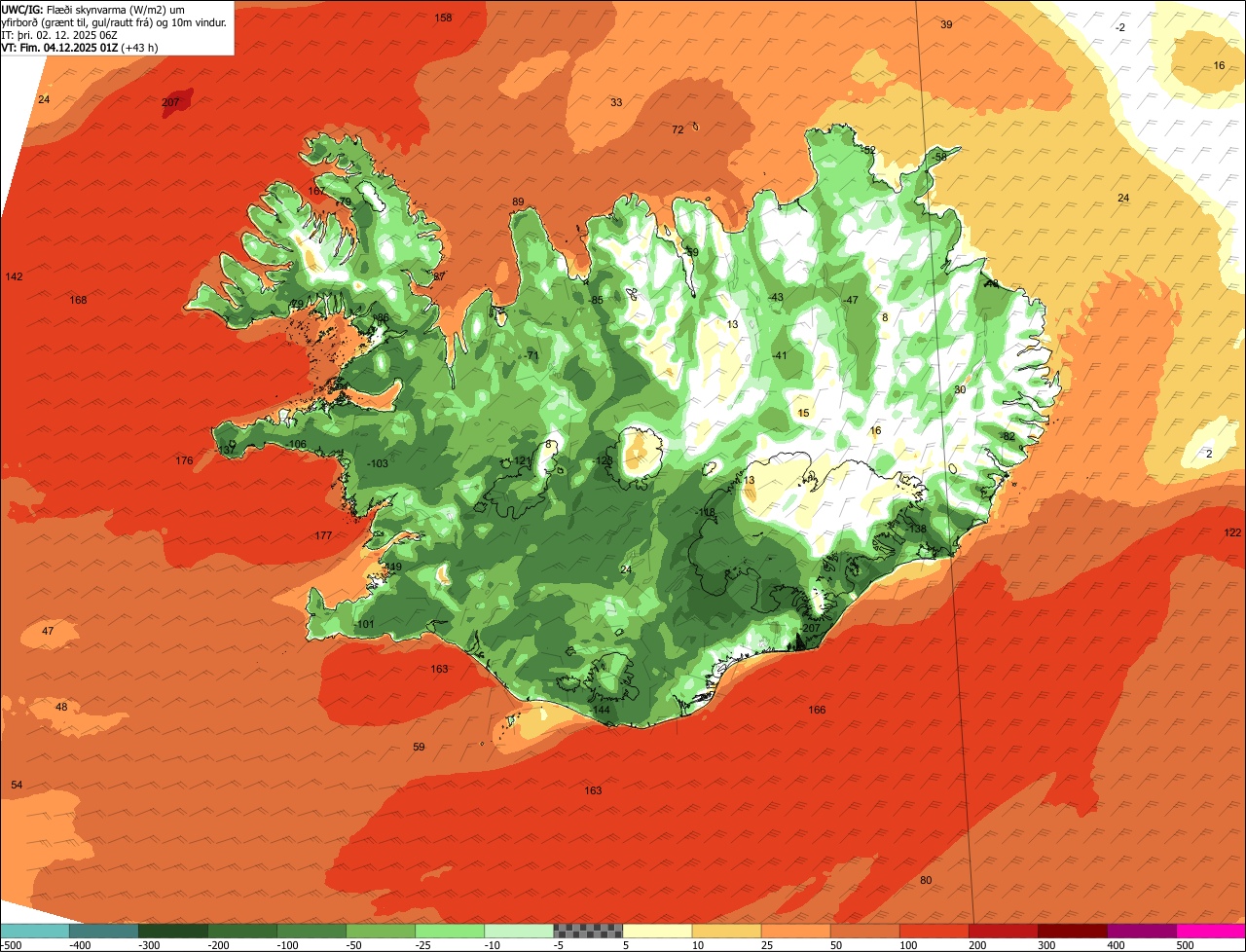Click the 138 value near the southeast coast
Viewport: 1246px width, 952px height.
[917, 529]
